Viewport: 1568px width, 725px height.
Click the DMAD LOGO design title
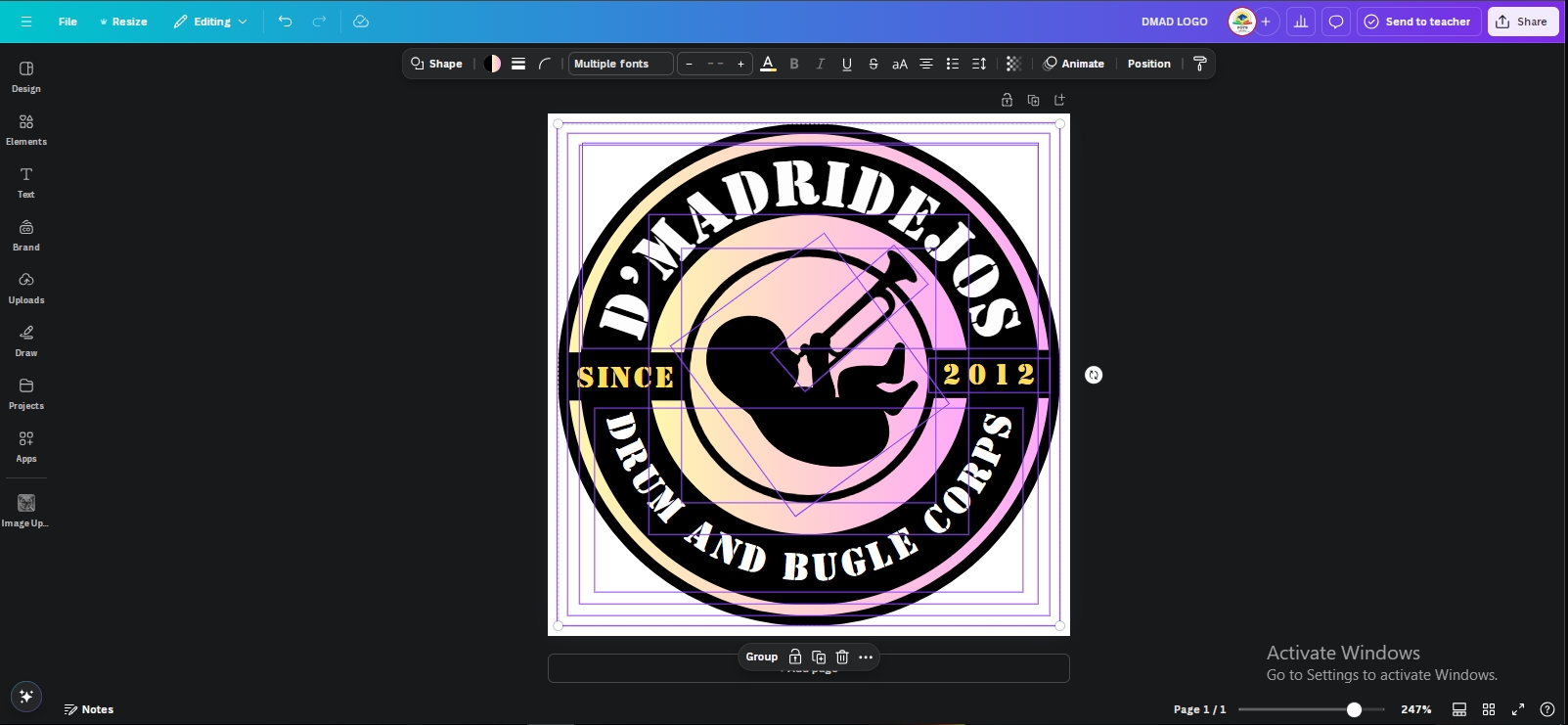click(1174, 22)
